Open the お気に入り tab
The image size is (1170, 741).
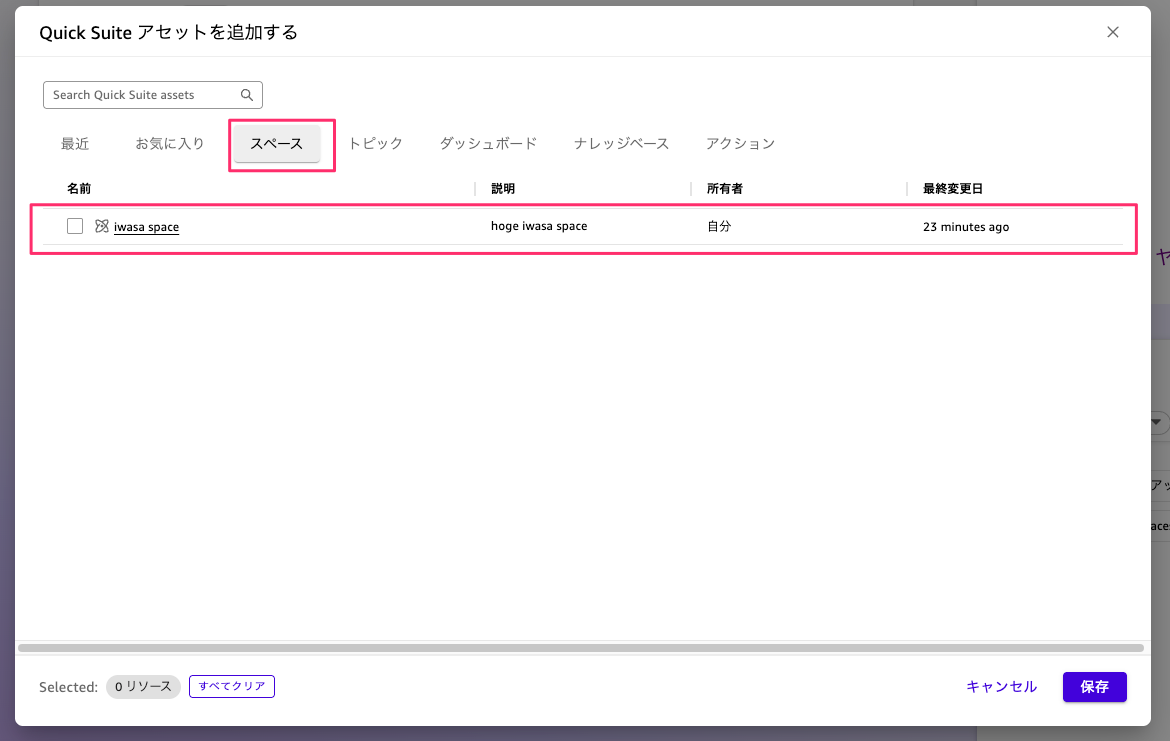coord(170,144)
